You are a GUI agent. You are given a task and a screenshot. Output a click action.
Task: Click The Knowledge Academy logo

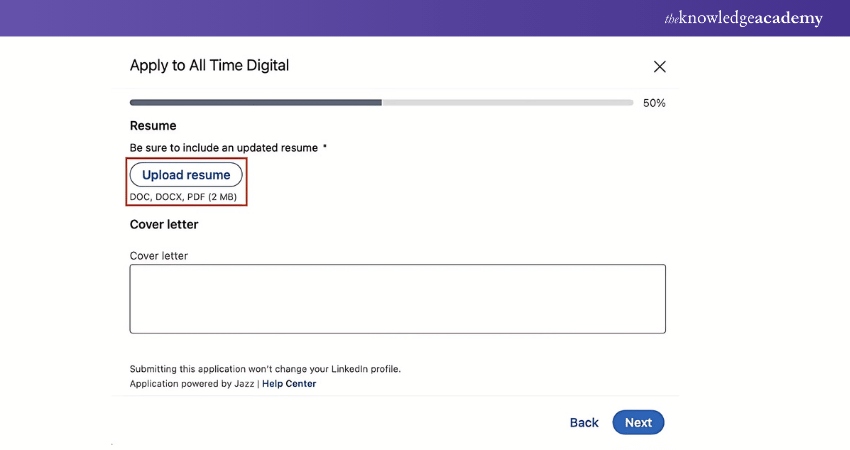point(744,19)
